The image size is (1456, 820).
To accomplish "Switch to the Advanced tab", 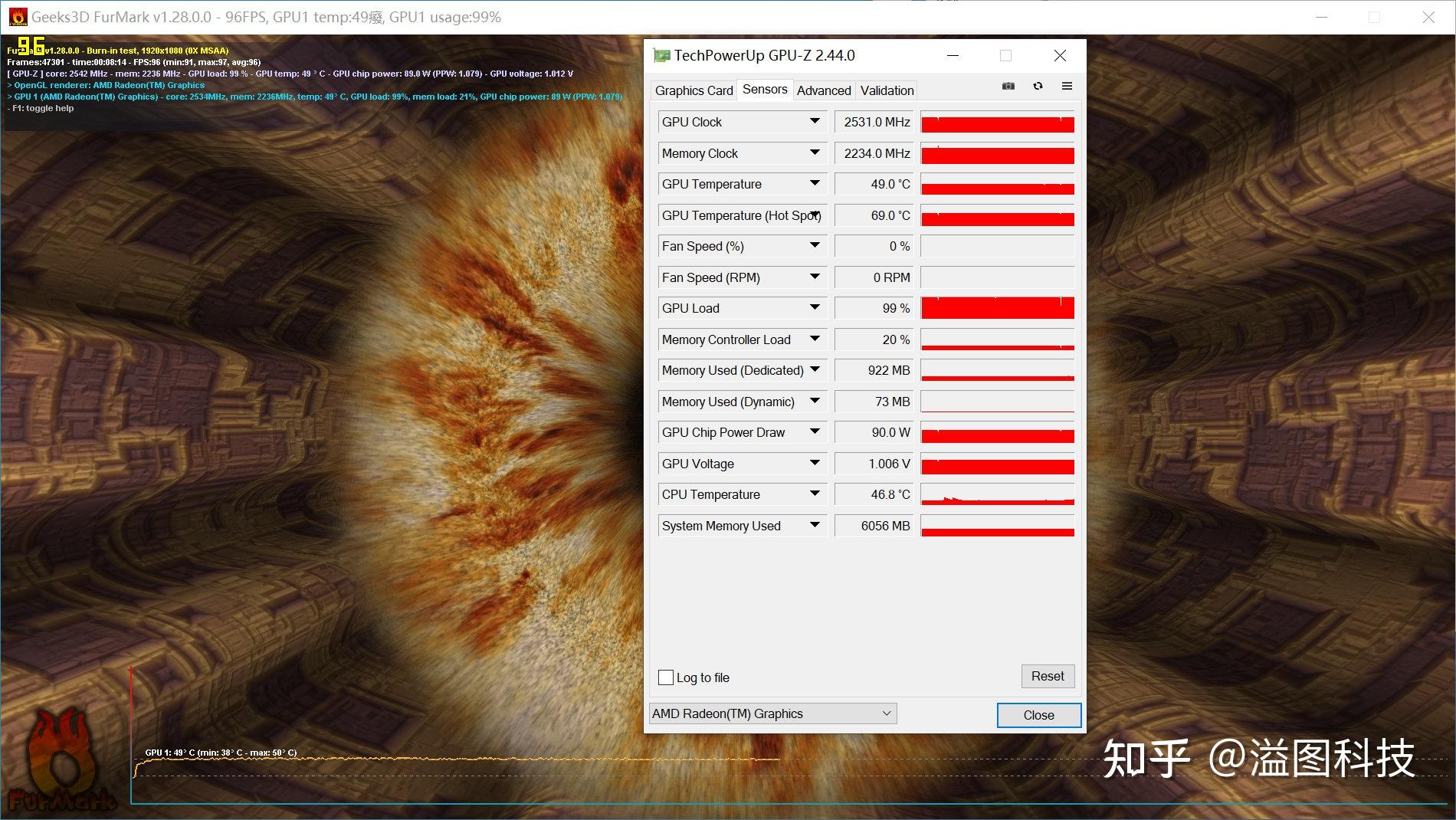I will click(x=824, y=90).
